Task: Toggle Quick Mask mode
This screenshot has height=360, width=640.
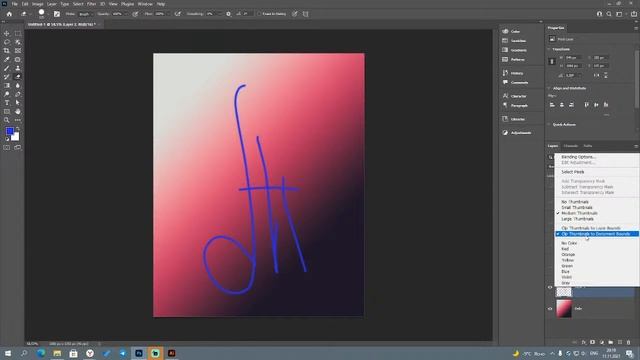Action: 7,147
